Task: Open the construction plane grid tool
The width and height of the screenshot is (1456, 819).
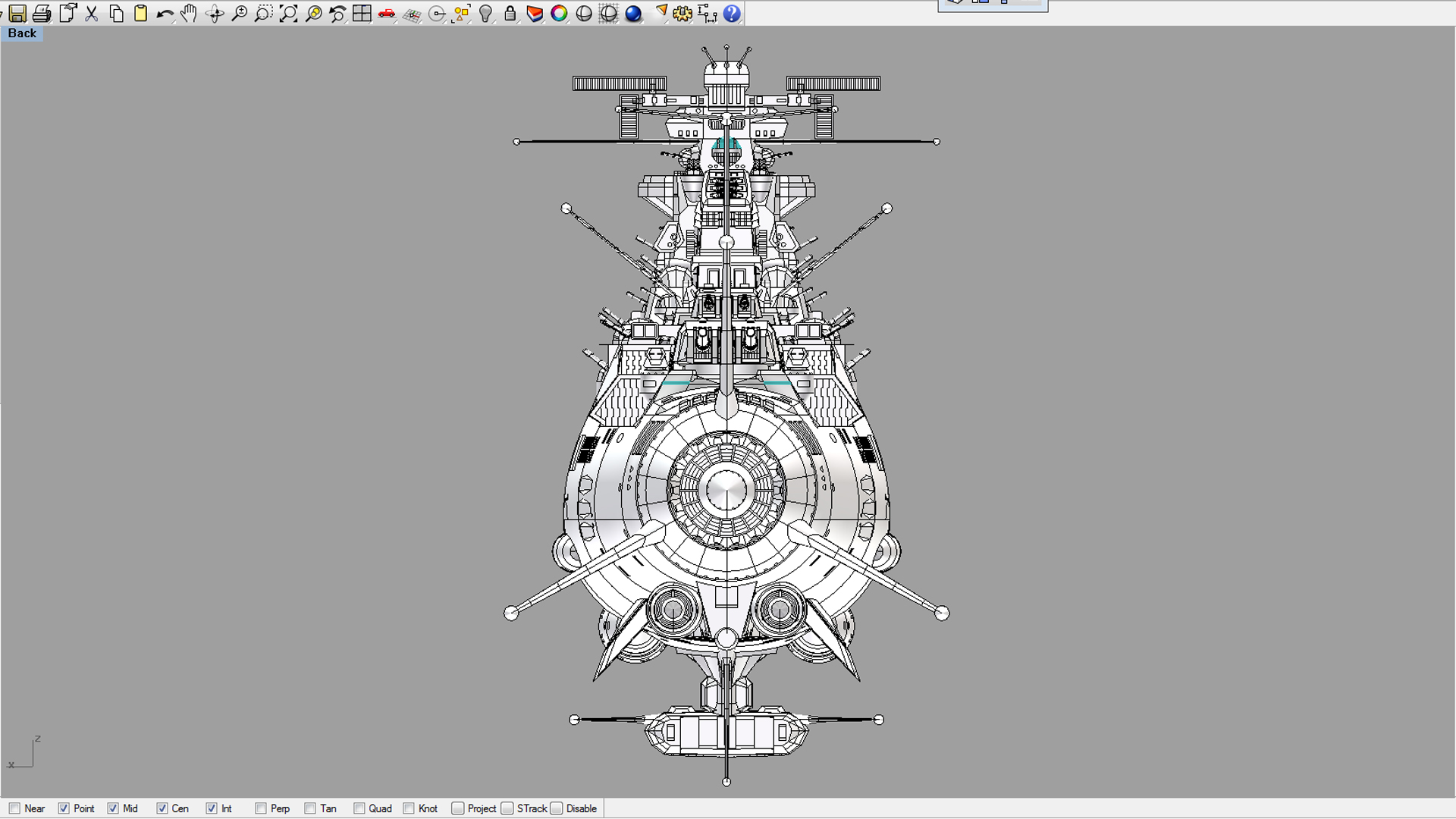Action: (412, 14)
